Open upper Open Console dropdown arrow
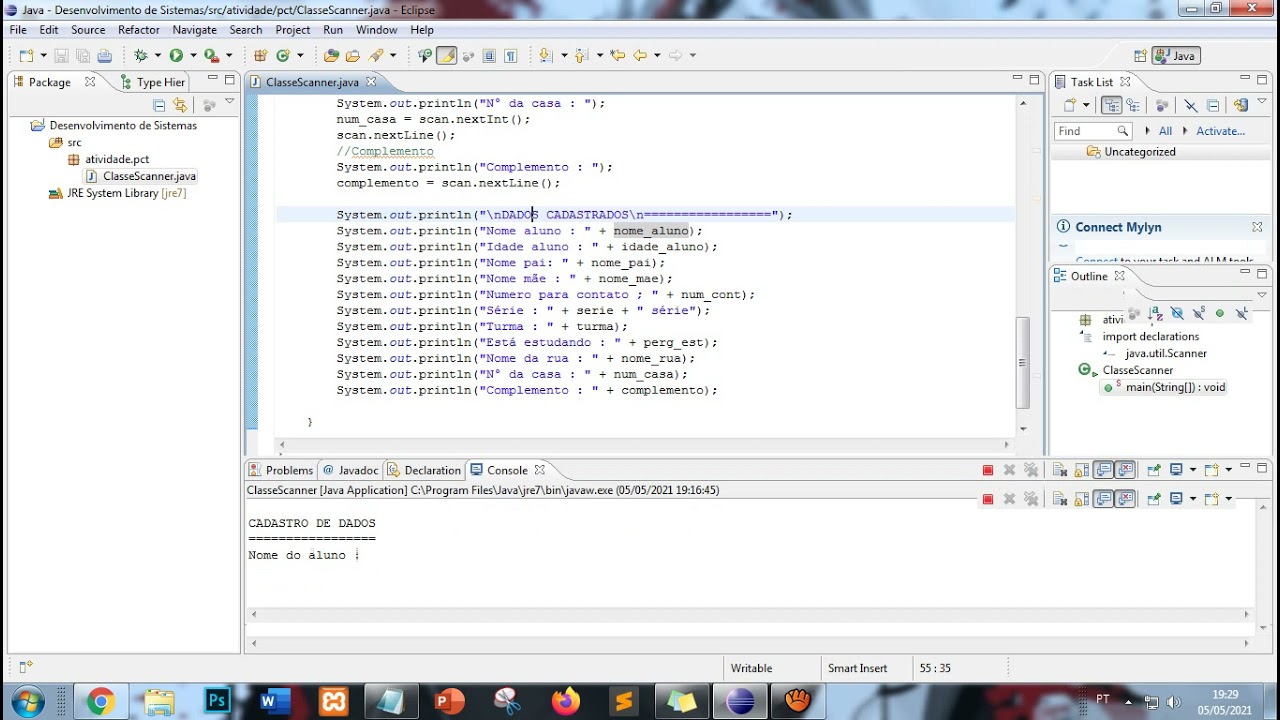Screen dimensions: 1280x720 coord(1228,470)
